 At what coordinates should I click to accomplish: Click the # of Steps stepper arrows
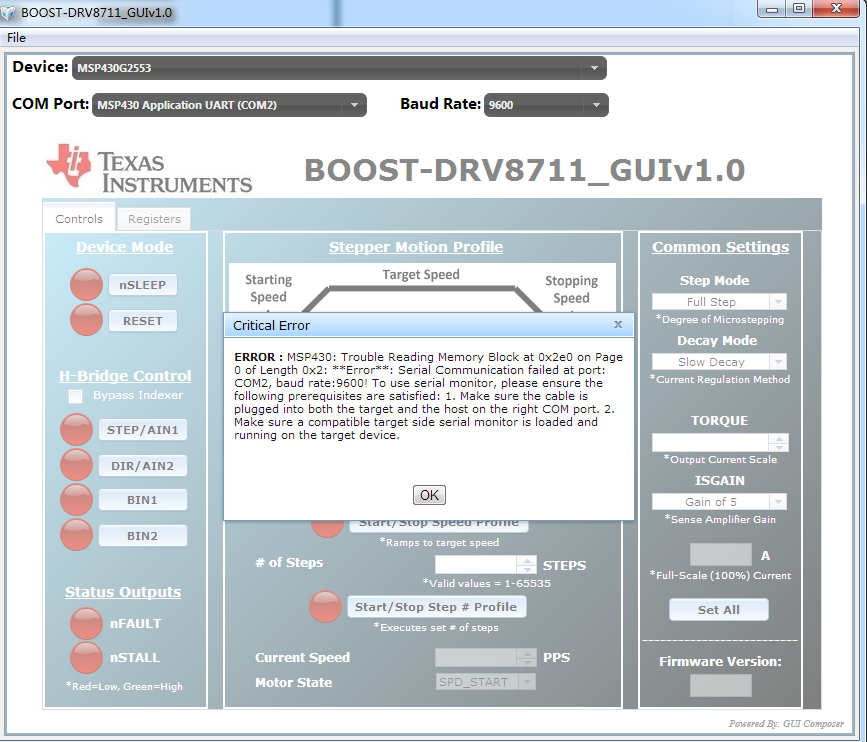click(527, 565)
